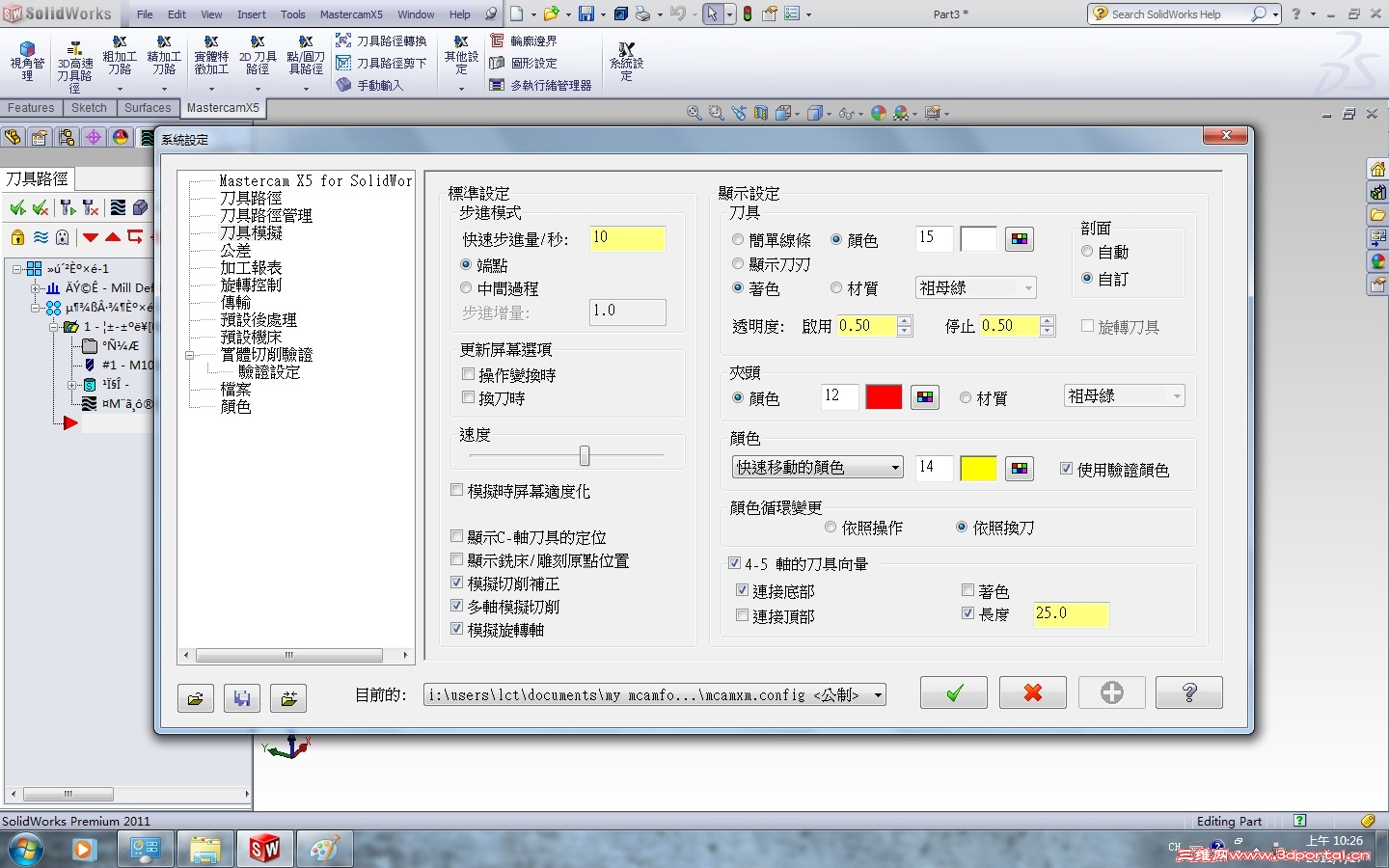
Task: Toggle the 模擬時屏幕適度化 checkbox
Action: 457,490
